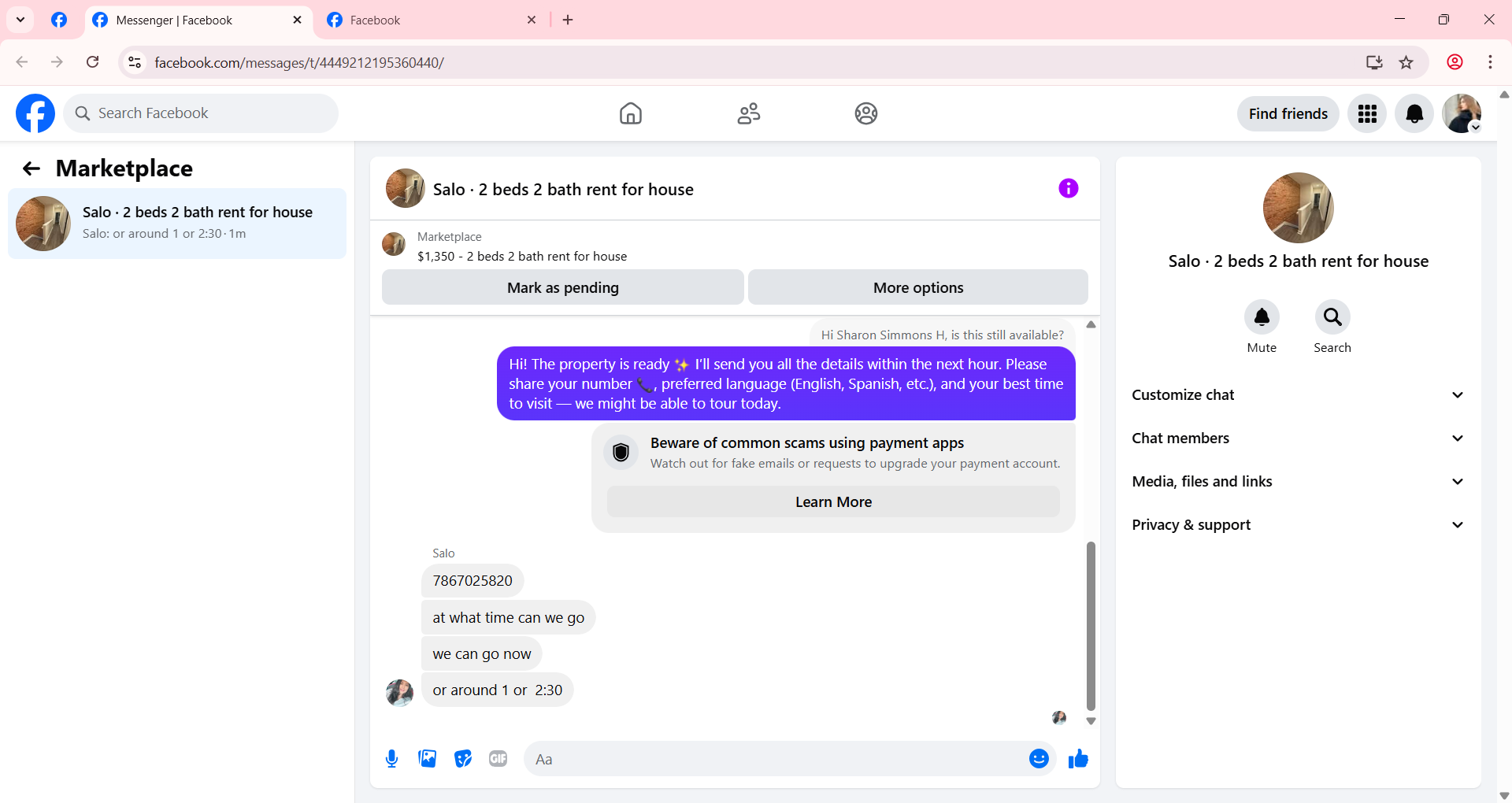Open the Friends icon in top navigation

(748, 113)
